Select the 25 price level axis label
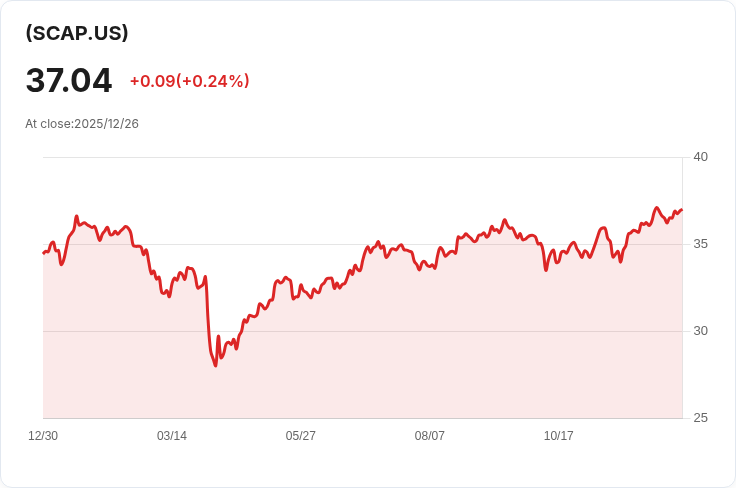 point(700,418)
